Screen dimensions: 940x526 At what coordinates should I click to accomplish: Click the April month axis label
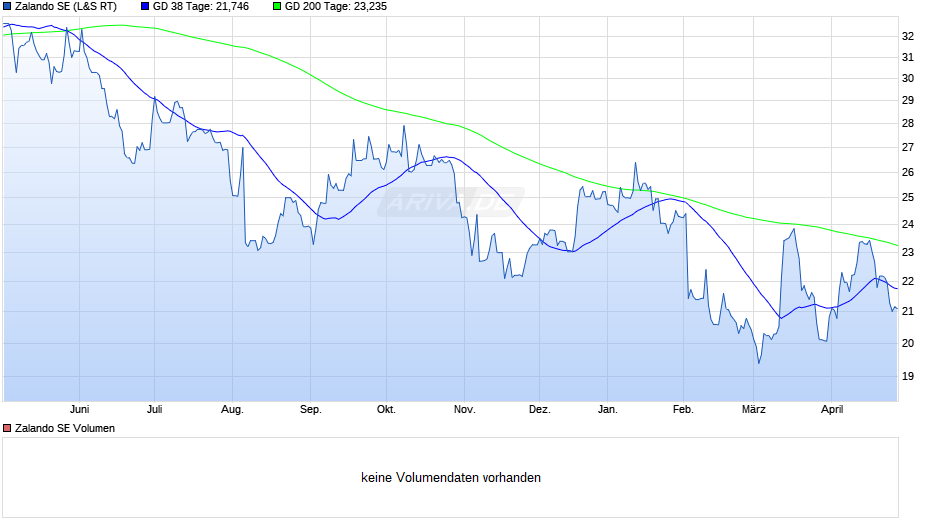click(x=831, y=409)
